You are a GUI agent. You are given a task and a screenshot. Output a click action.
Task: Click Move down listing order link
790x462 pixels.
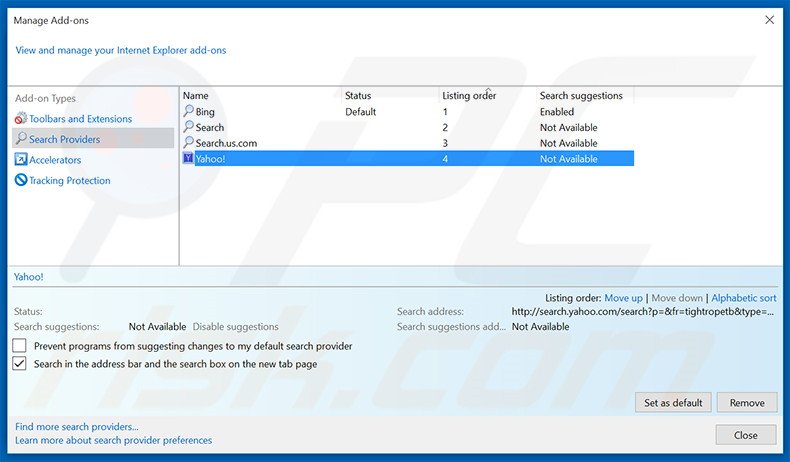tap(677, 298)
